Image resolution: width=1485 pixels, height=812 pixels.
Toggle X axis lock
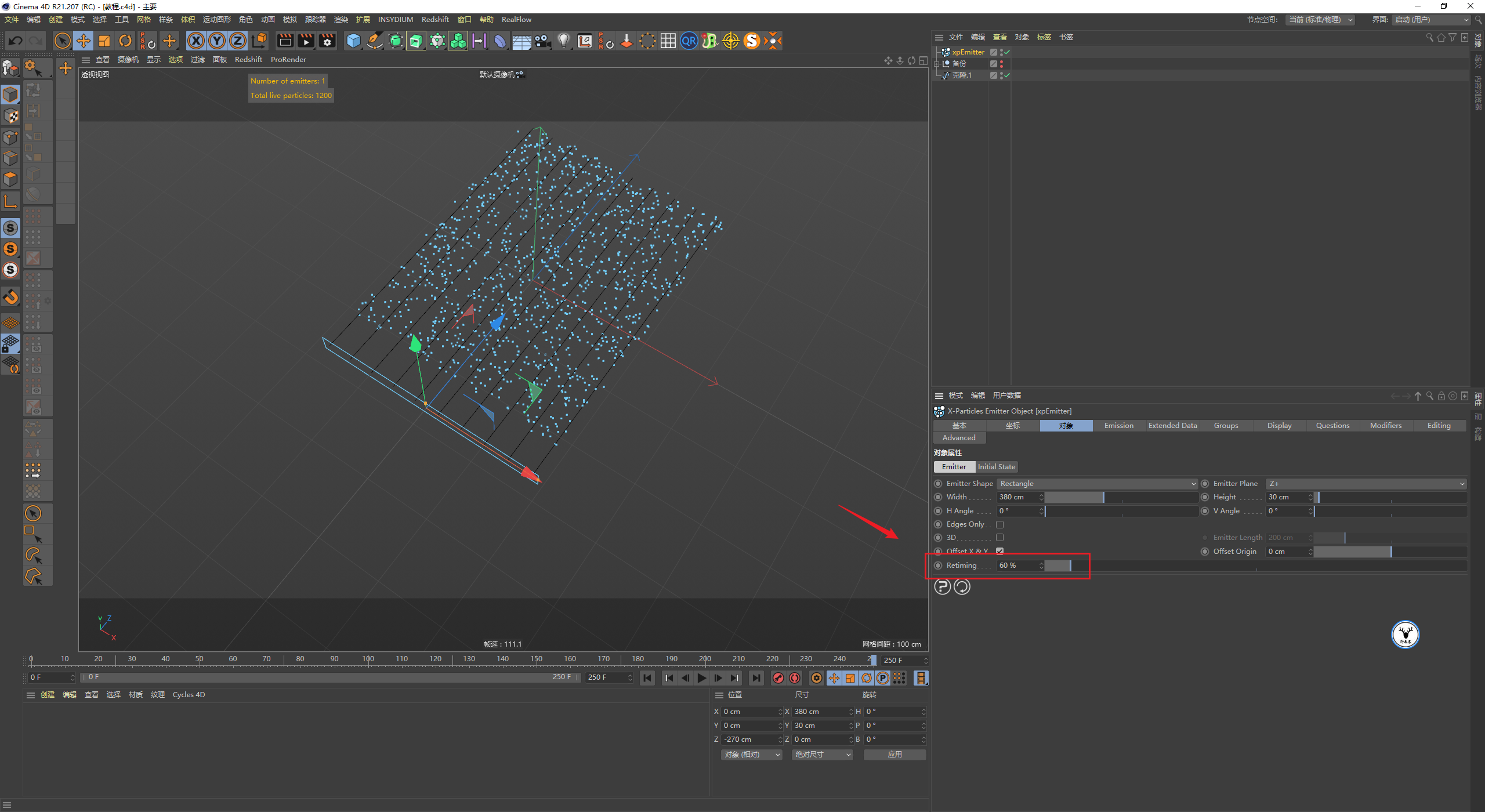[x=196, y=41]
